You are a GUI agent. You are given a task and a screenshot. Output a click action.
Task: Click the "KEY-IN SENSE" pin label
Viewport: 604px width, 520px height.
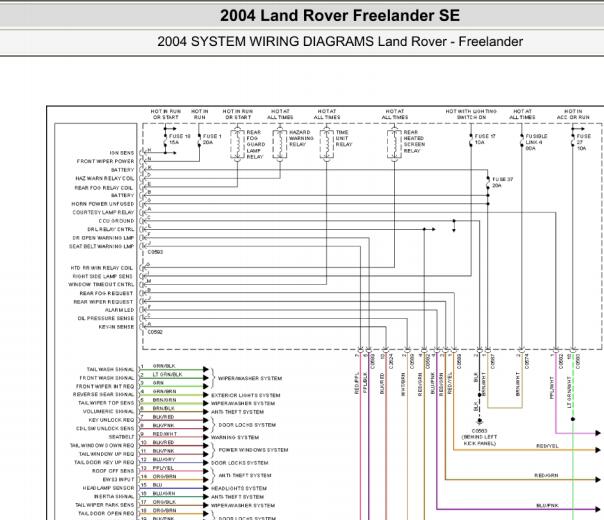116,327
